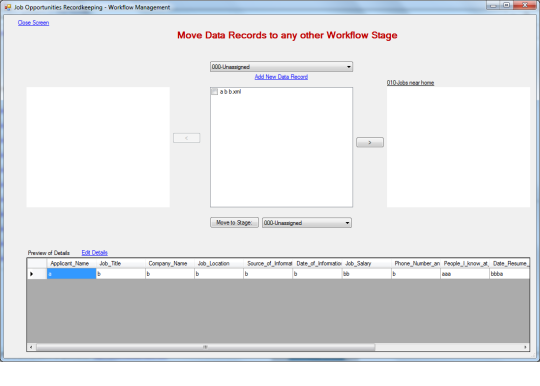
Task: Click the window minimize button
Action: pos(494,5)
